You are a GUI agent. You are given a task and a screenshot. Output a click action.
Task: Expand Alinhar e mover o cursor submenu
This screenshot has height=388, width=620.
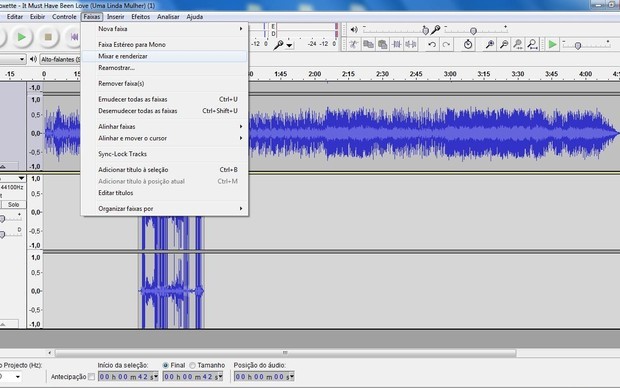coord(164,138)
